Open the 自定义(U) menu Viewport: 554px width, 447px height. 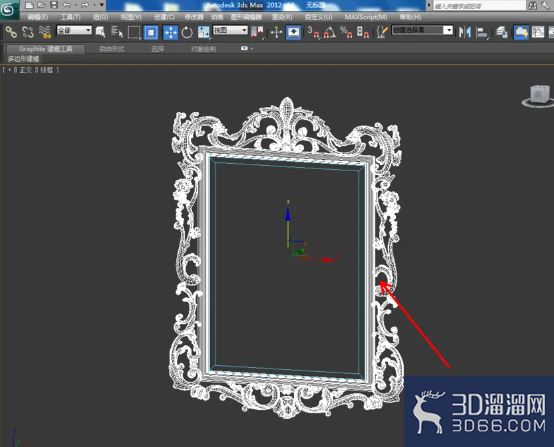click(x=319, y=17)
